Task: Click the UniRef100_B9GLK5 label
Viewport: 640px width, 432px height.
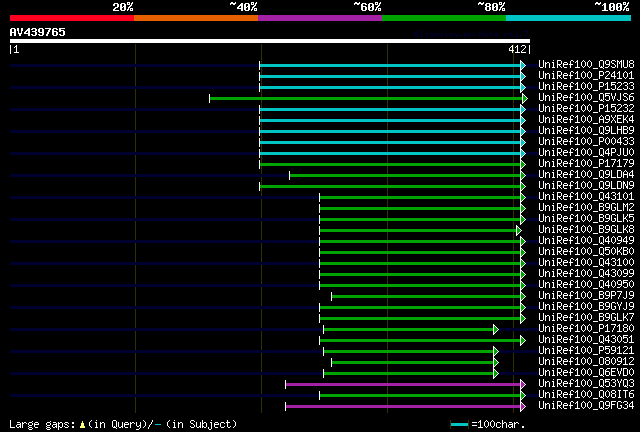Action: 586,219
